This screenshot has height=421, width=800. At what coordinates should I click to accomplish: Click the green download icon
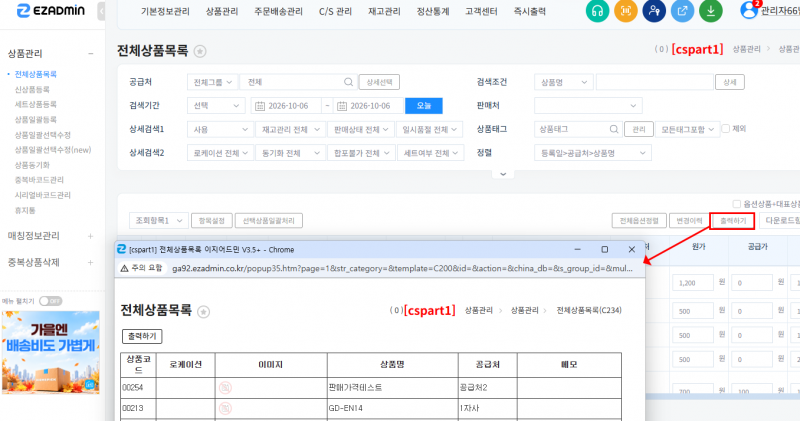click(711, 11)
